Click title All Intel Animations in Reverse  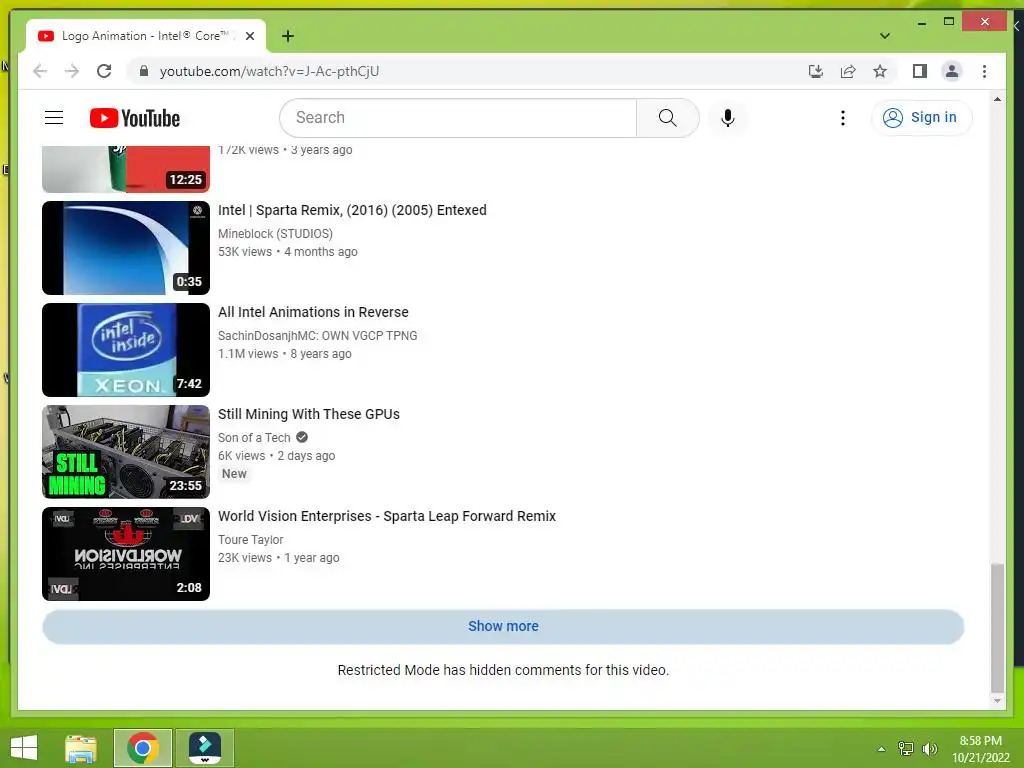[313, 312]
